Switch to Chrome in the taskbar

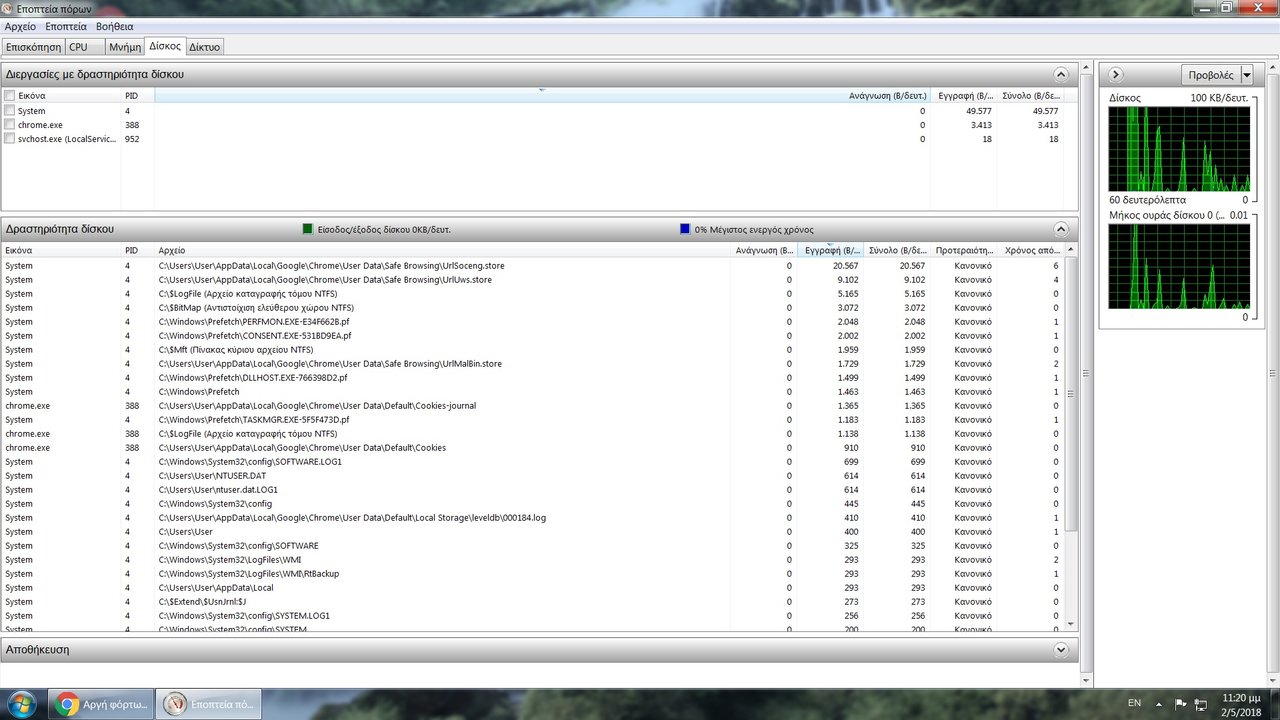click(x=101, y=703)
